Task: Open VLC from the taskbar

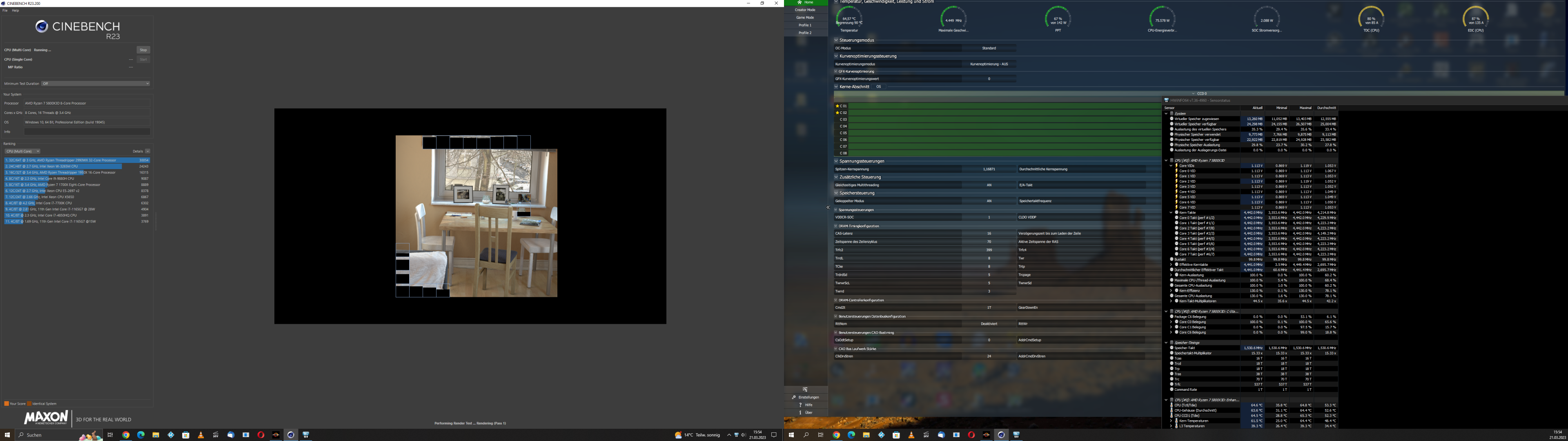Action: [x=201, y=435]
